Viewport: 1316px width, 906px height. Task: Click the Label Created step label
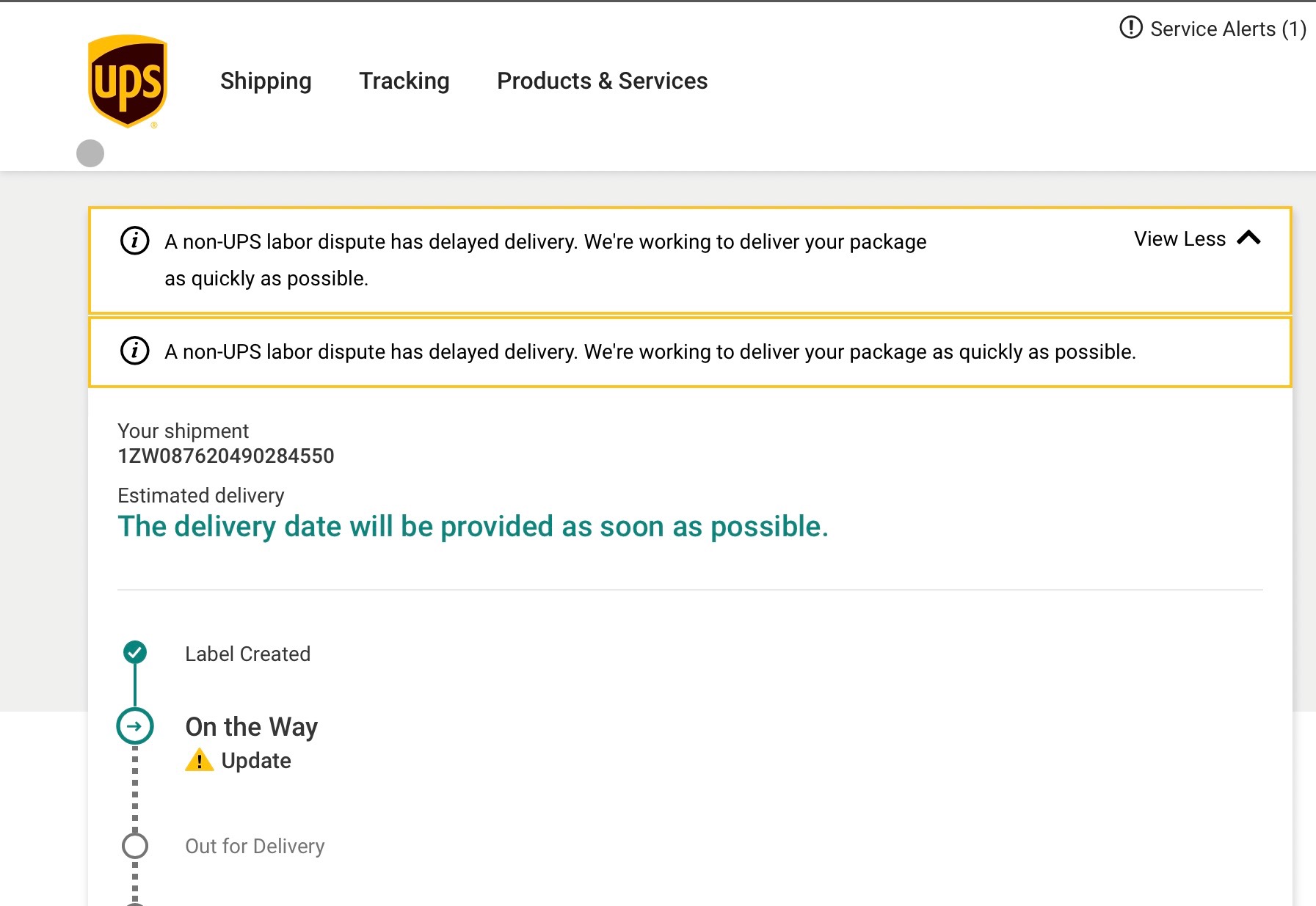[247, 654]
